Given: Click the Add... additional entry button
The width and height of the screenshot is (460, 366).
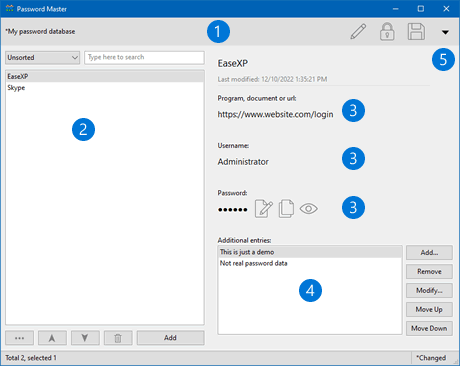Looking at the screenshot, I should point(429,253).
